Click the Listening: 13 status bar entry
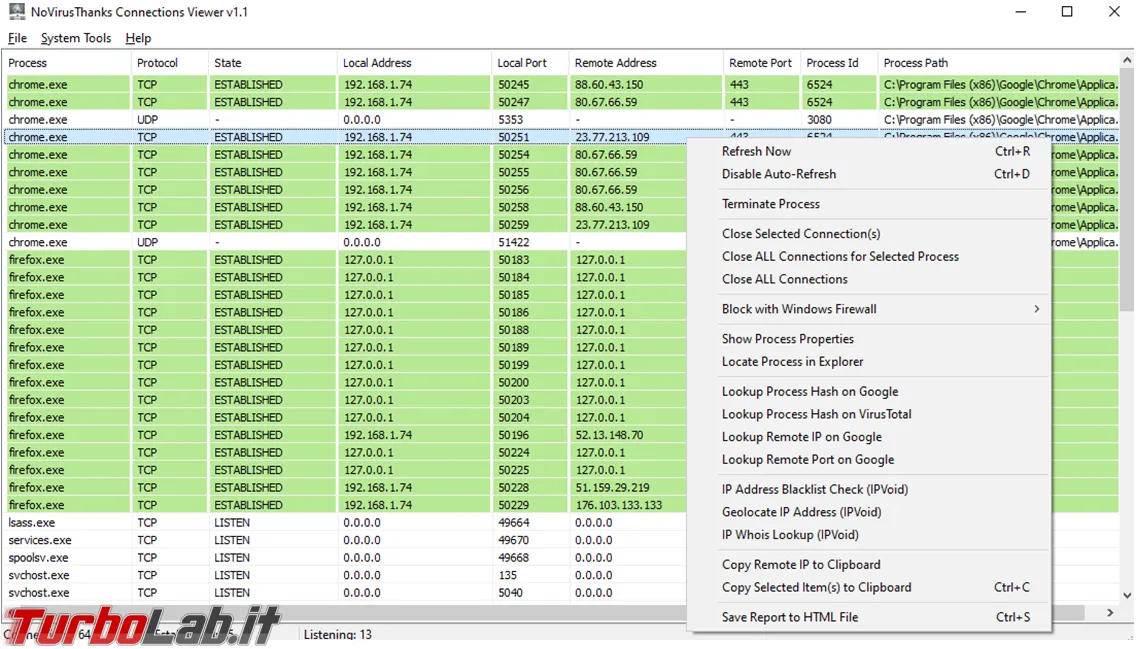 [x=338, y=635]
